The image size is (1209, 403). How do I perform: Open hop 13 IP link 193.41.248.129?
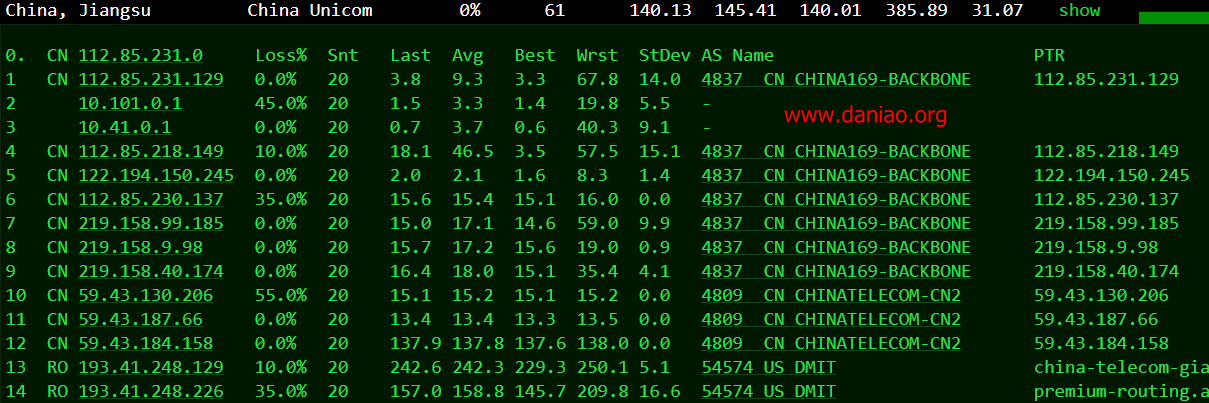point(151,367)
